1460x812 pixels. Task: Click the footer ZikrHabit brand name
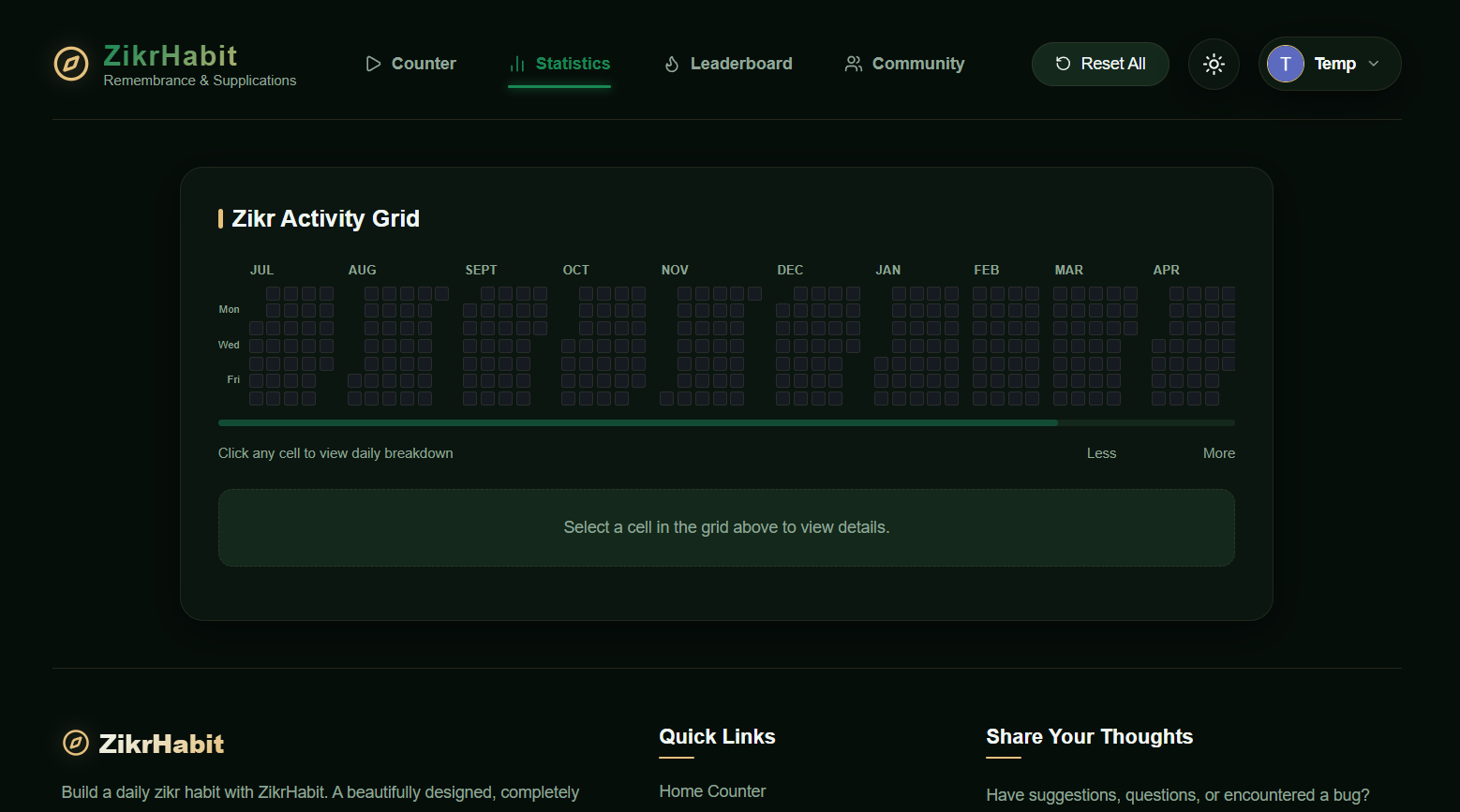click(161, 744)
